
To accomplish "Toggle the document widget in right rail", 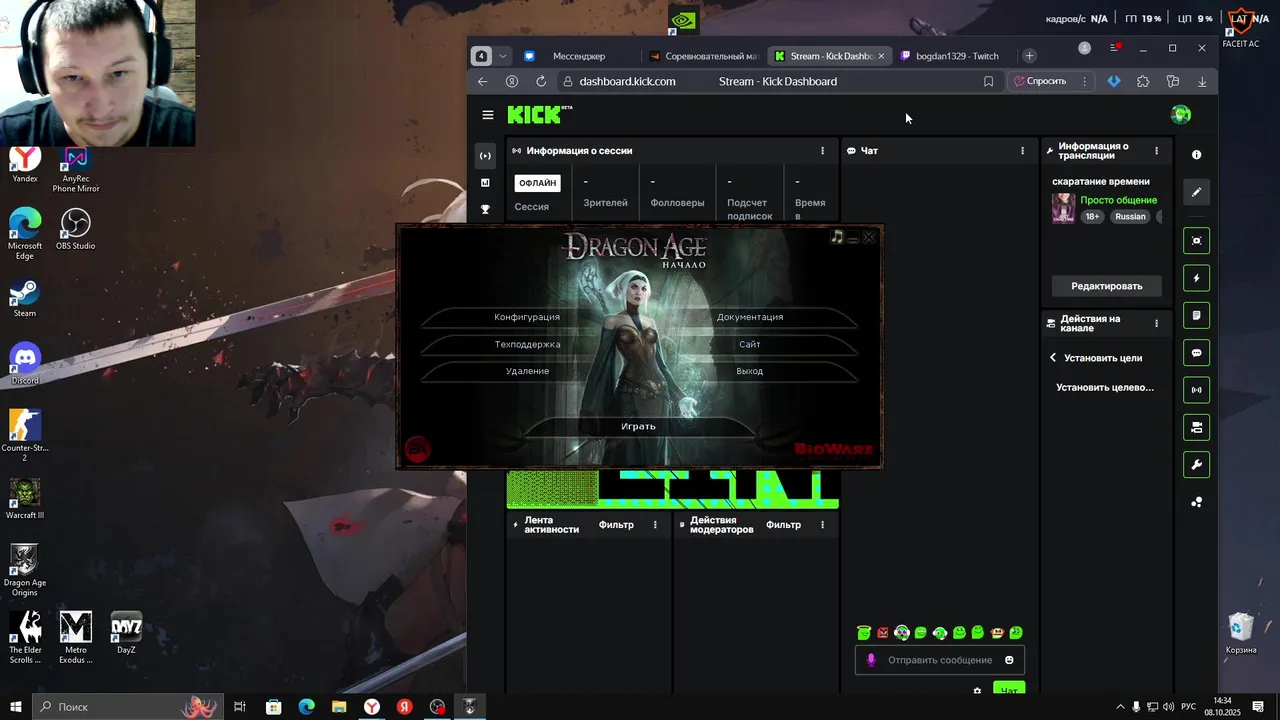I will pos(1197,315).
